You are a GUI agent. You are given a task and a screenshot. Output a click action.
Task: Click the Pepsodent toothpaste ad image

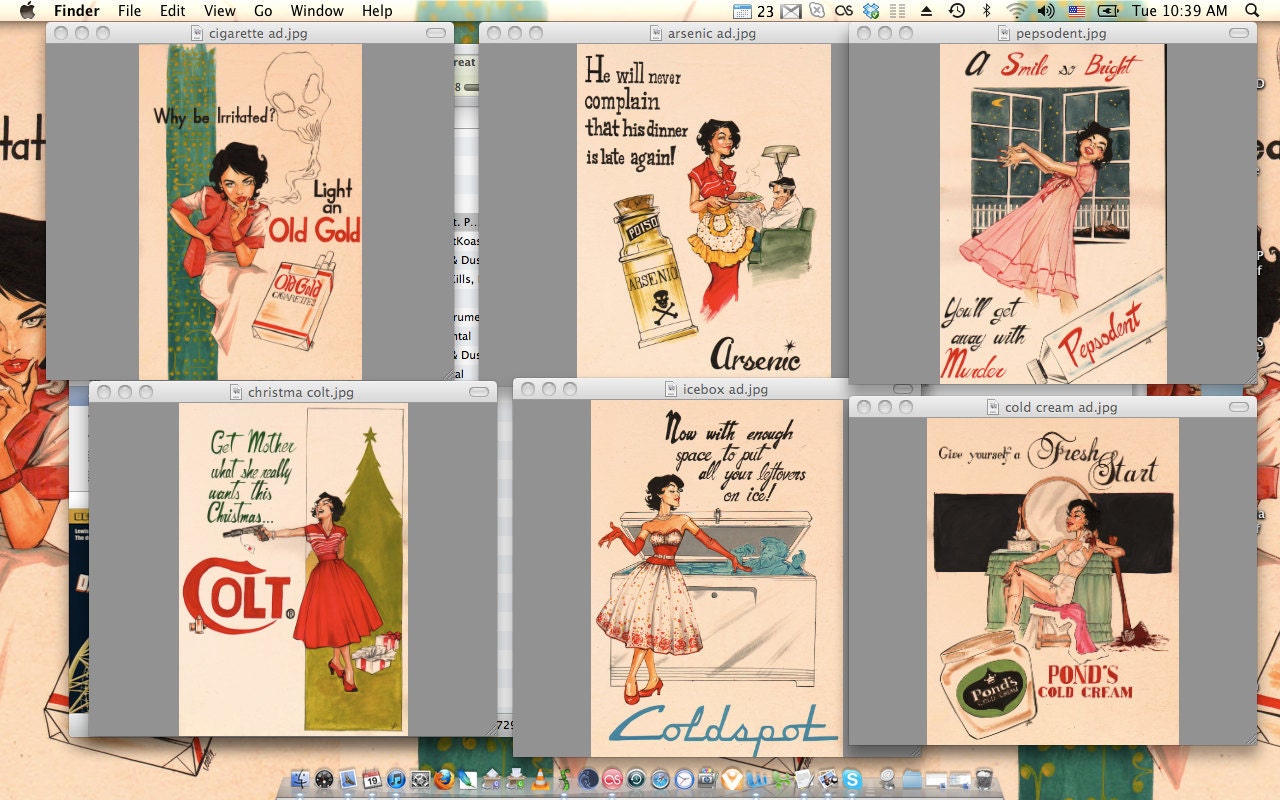click(x=1052, y=213)
